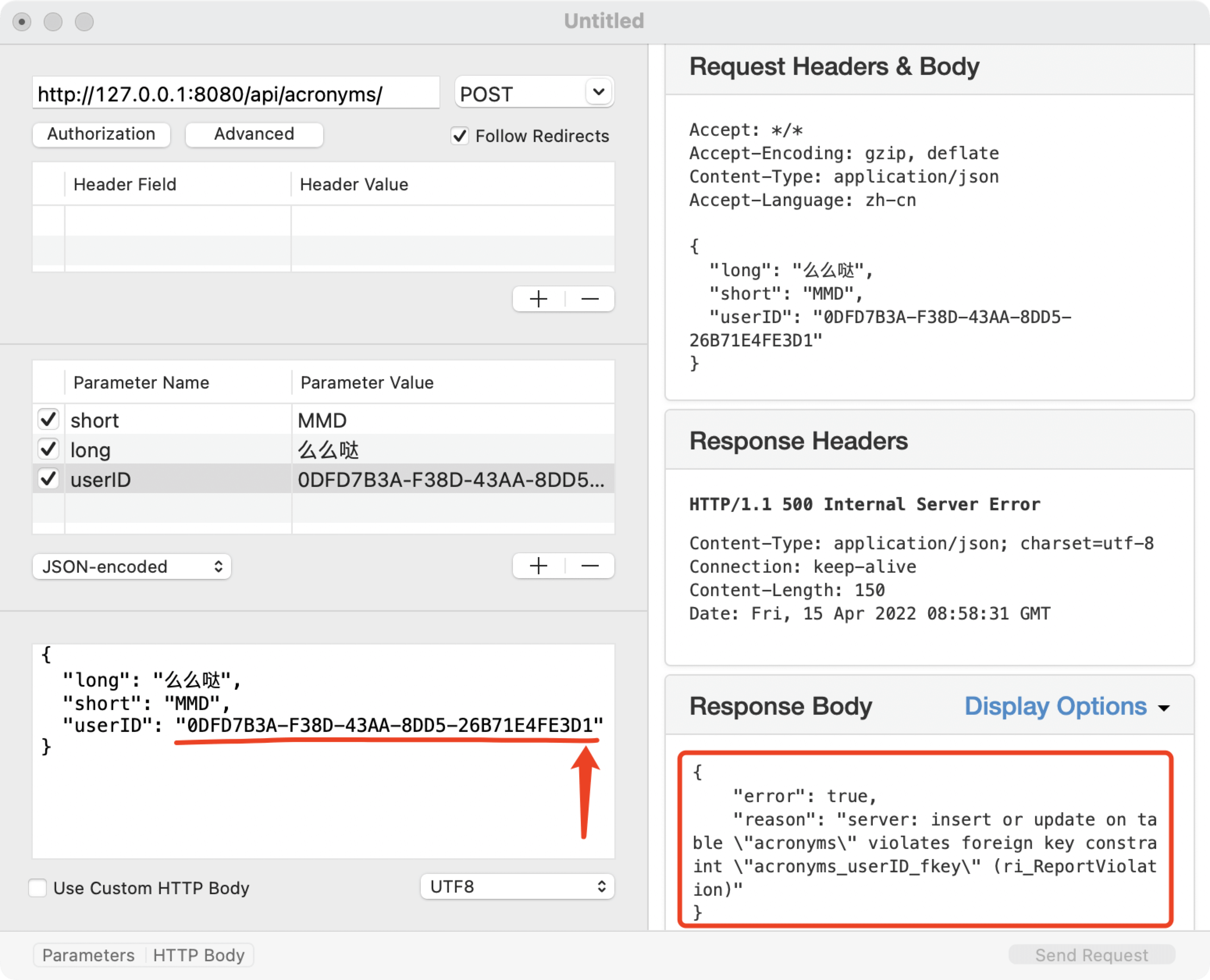Click the UTF8 encoding stepper arrows
The image size is (1210, 980).
601,887
